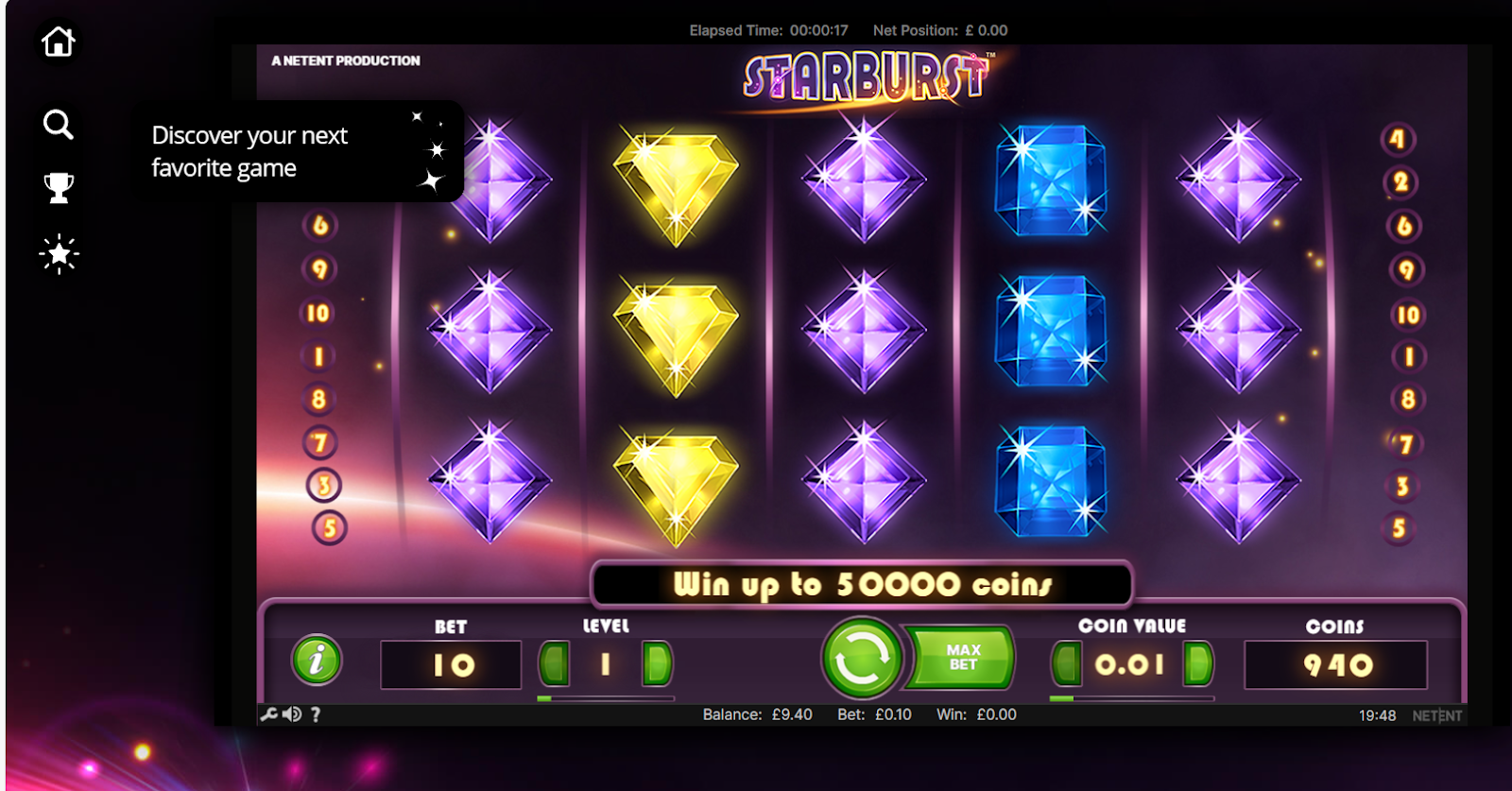Image resolution: width=1512 pixels, height=791 pixels.
Task: Select payline 10 indicator on right side
Action: (1408, 315)
